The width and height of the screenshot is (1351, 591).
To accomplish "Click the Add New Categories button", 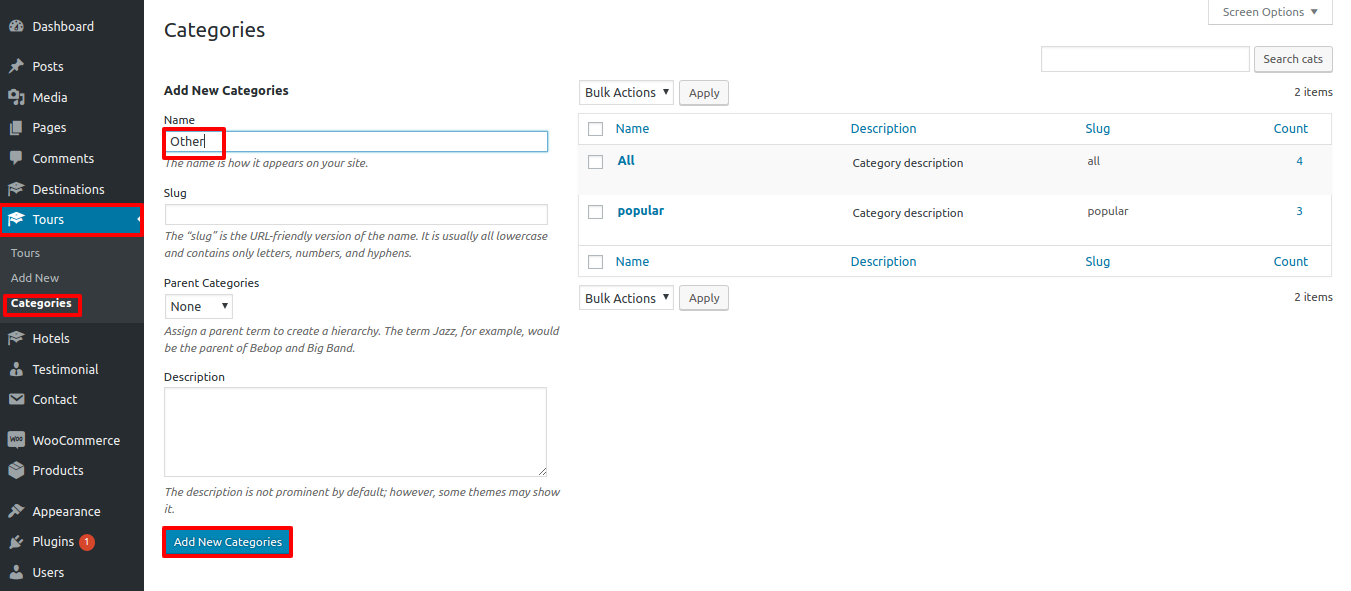I will point(228,542).
